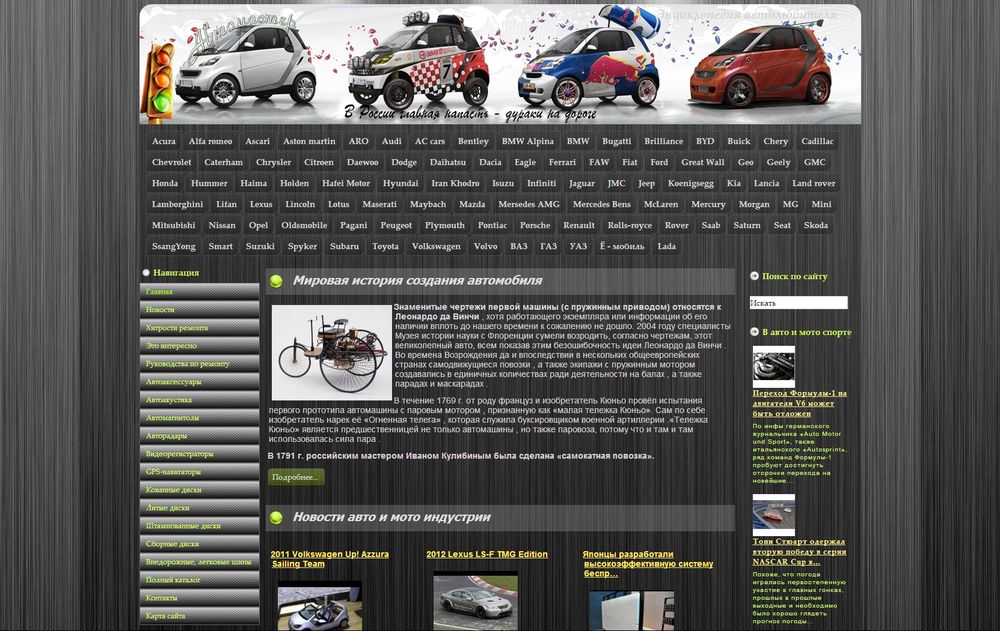Go to Видеорегистраторы in the sidebar
The image size is (1000, 631).
[x=200, y=454]
